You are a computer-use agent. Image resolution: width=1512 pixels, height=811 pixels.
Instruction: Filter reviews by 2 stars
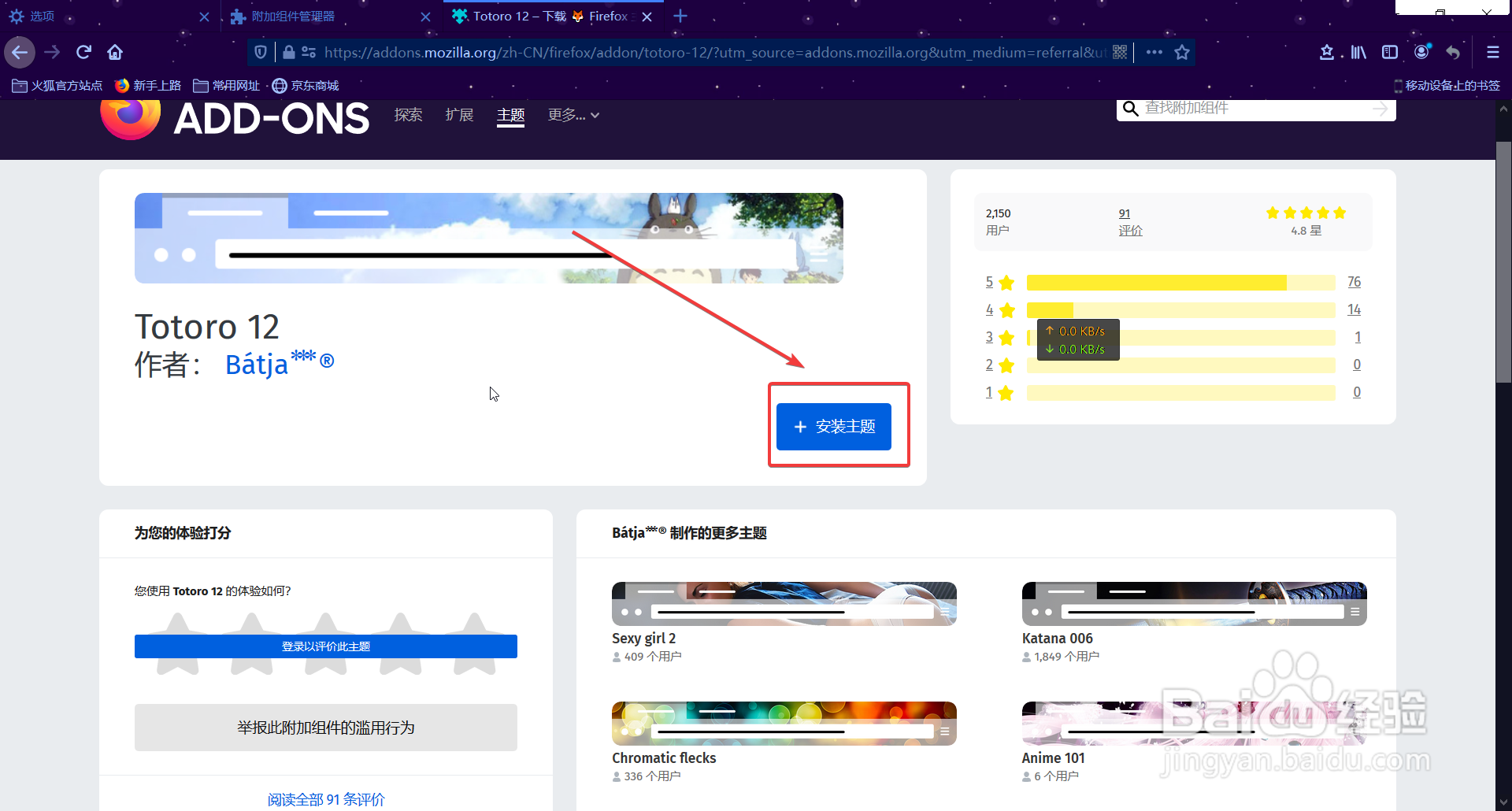[x=999, y=365]
